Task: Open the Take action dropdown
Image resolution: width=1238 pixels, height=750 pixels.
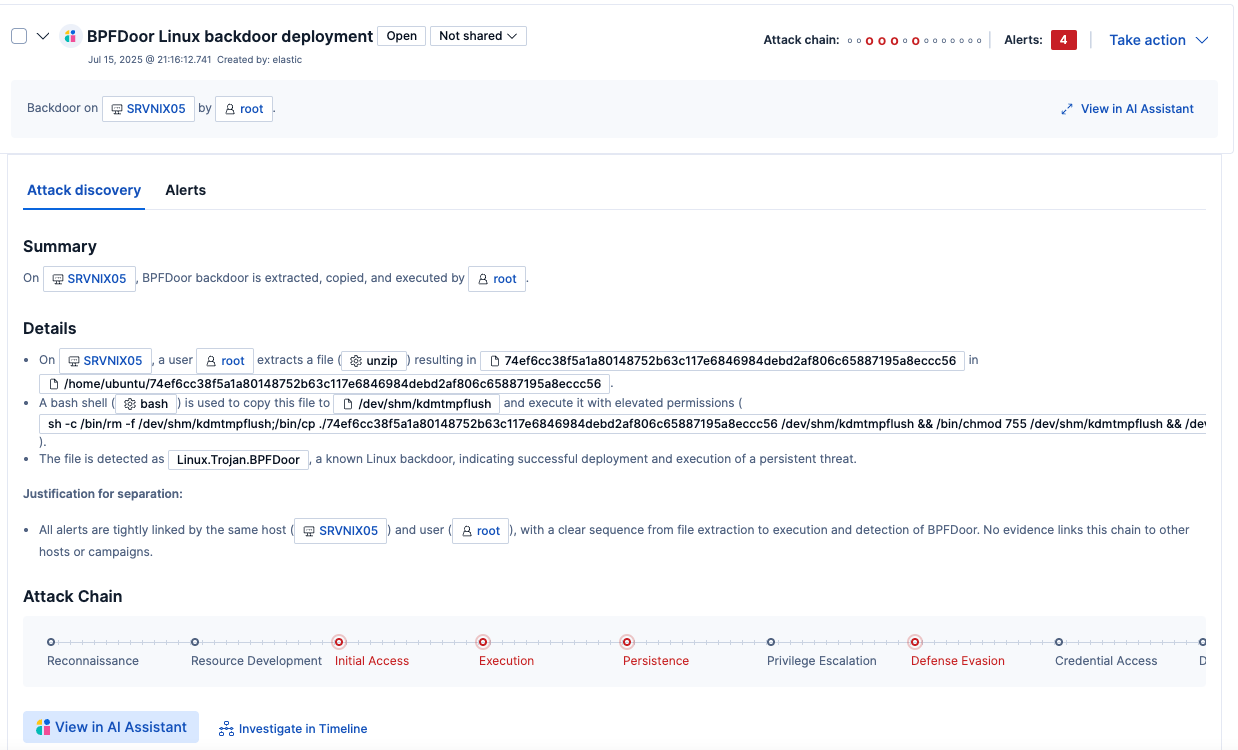Action: click(x=1157, y=39)
